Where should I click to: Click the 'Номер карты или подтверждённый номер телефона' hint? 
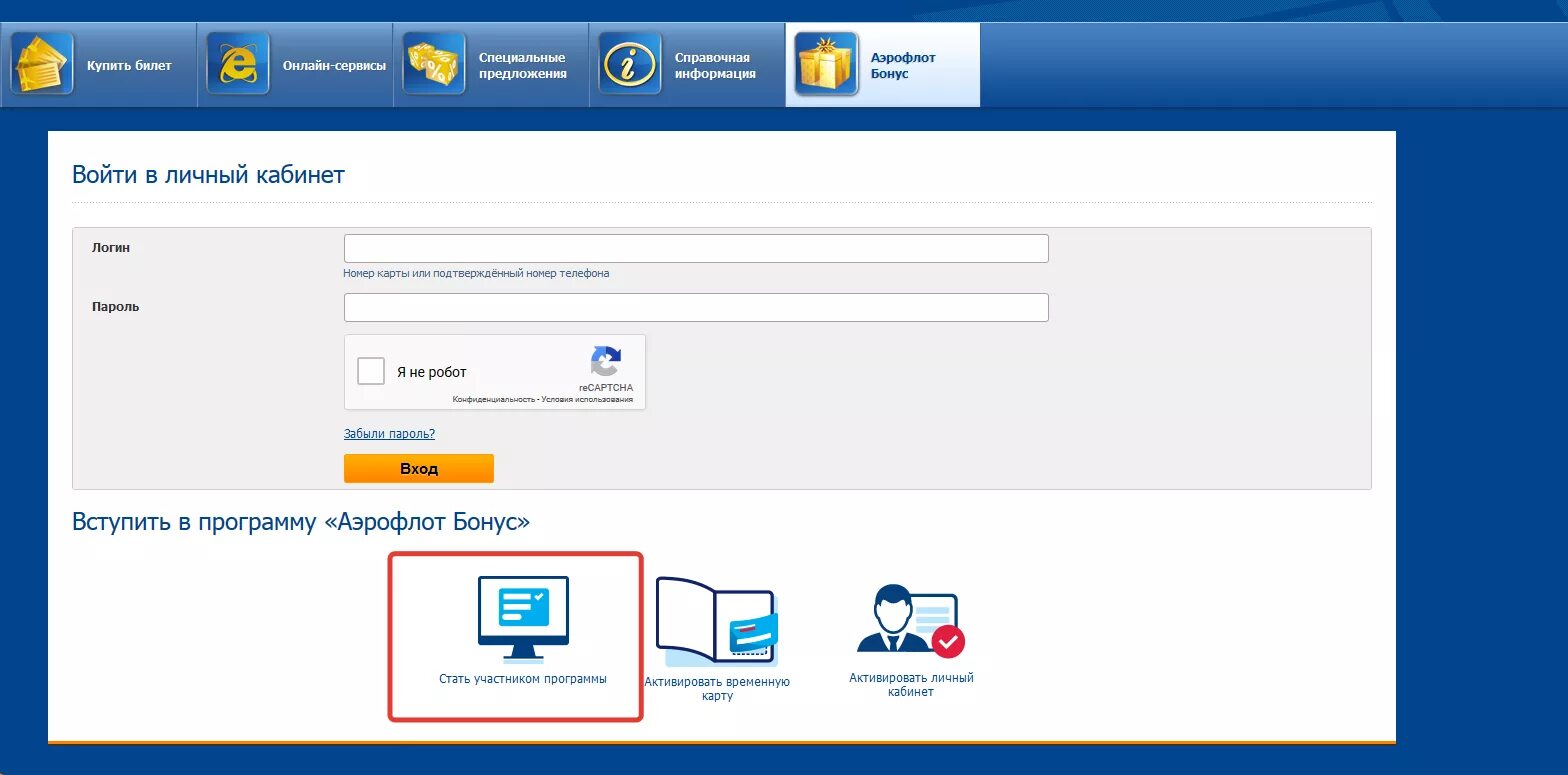tap(476, 273)
